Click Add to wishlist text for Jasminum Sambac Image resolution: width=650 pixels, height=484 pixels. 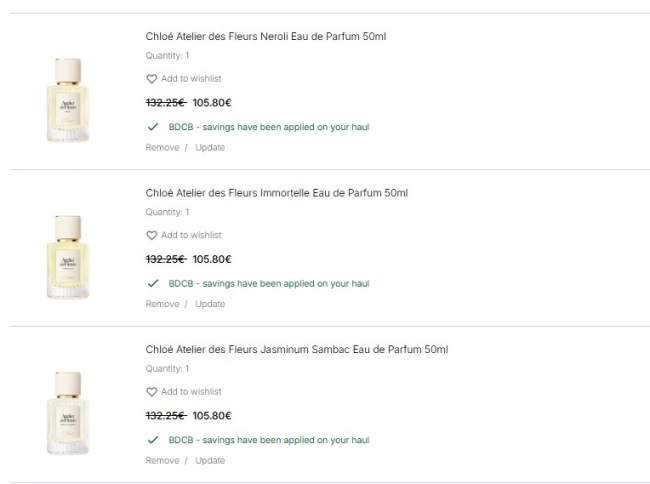(x=191, y=392)
